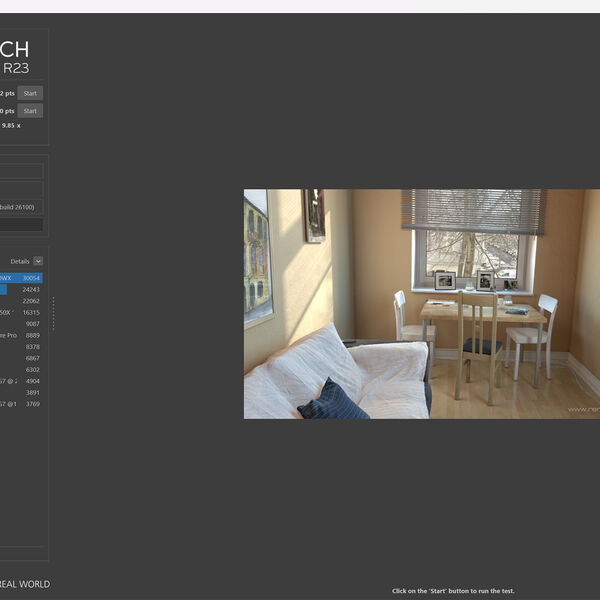Click the R23 version title text
This screenshot has width=600, height=600.
16,68
